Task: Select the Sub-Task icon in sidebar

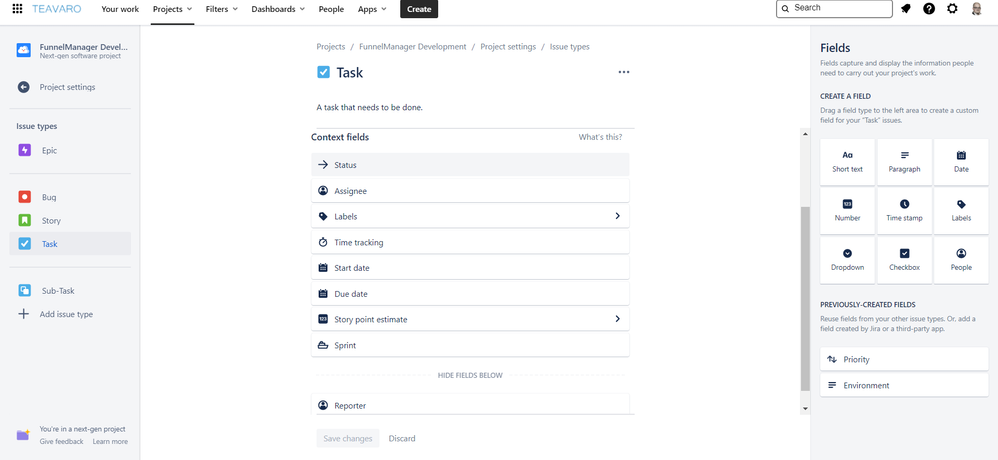Action: [x=24, y=291]
